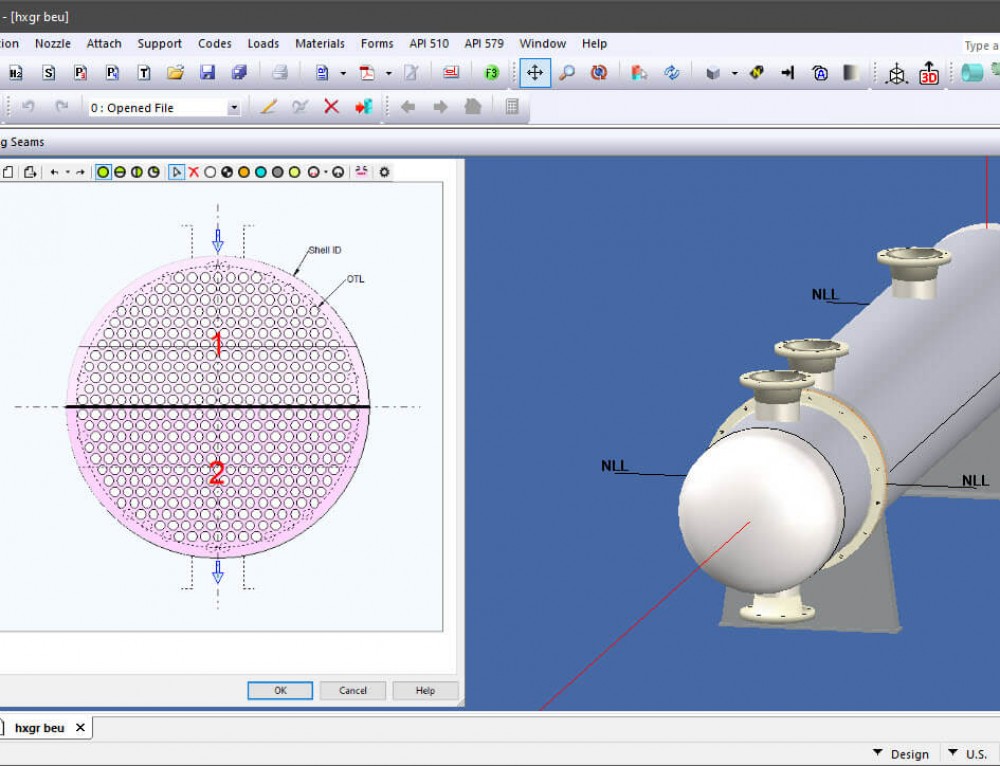The height and width of the screenshot is (766, 1000).
Task: Expand the PDF export dropdown arrow
Action: point(387,72)
